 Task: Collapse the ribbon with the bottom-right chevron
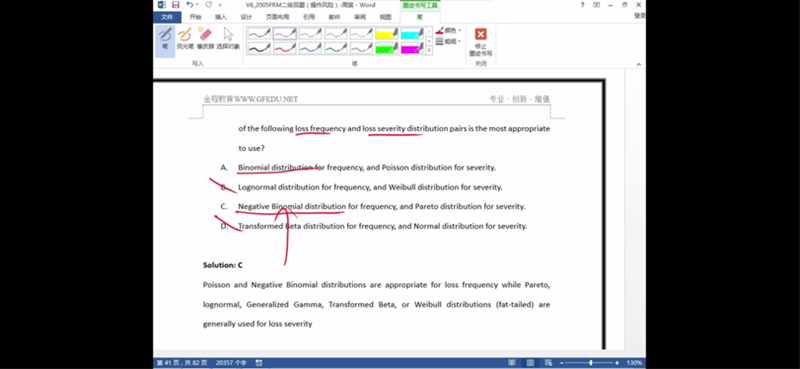pos(638,64)
